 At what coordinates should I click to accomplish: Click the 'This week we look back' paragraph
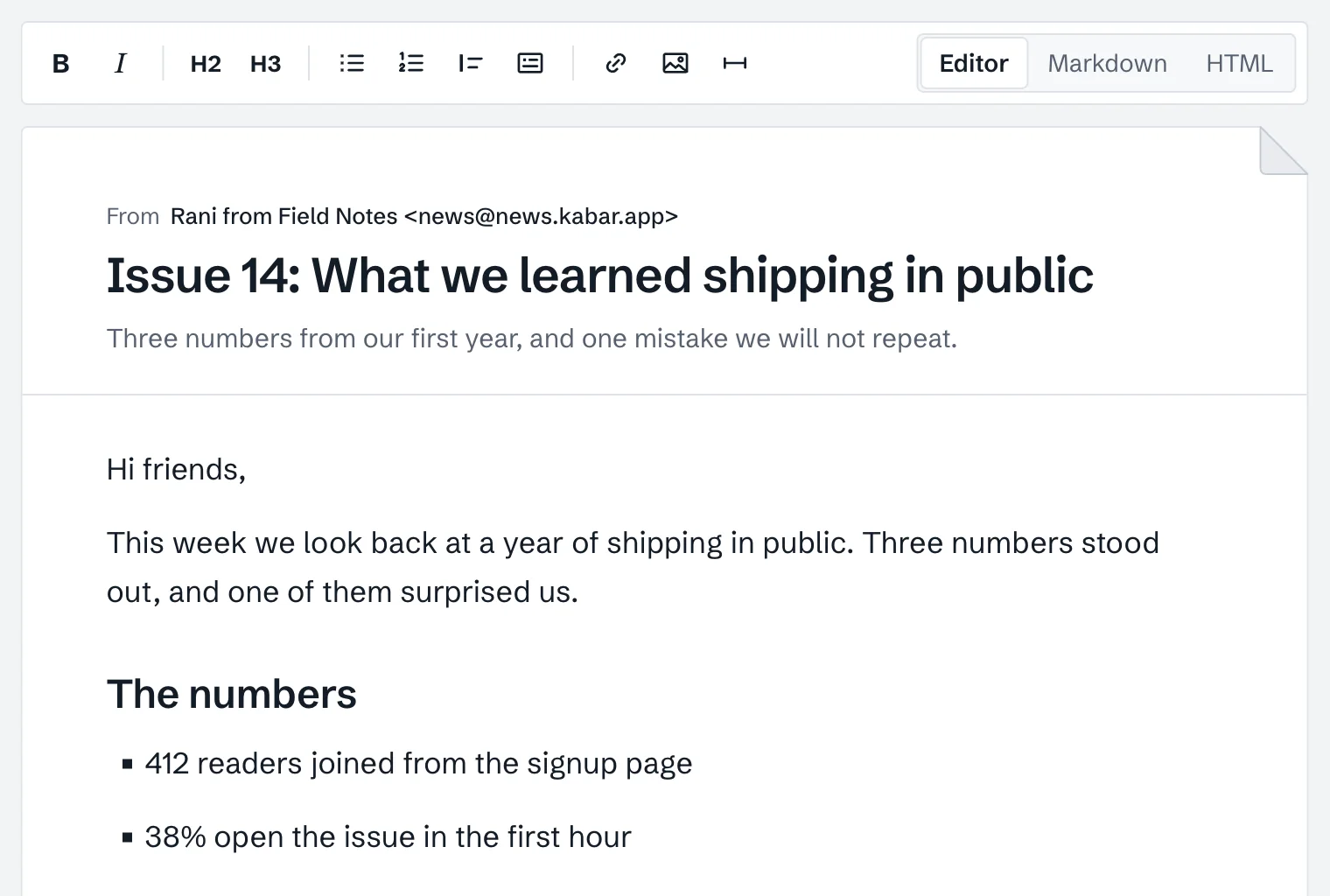[633, 567]
